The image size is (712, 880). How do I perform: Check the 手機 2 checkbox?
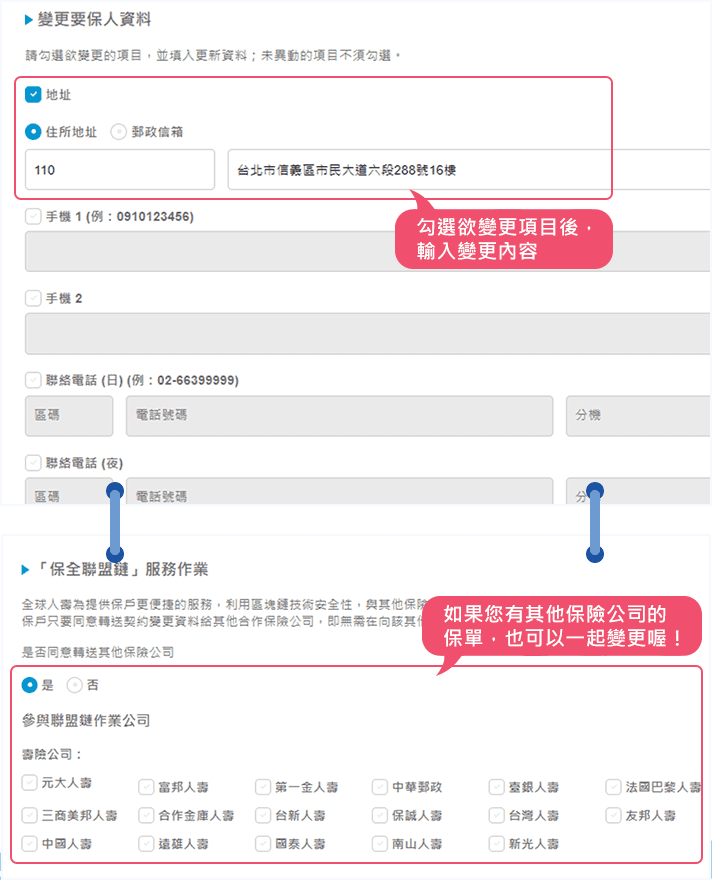click(33, 298)
